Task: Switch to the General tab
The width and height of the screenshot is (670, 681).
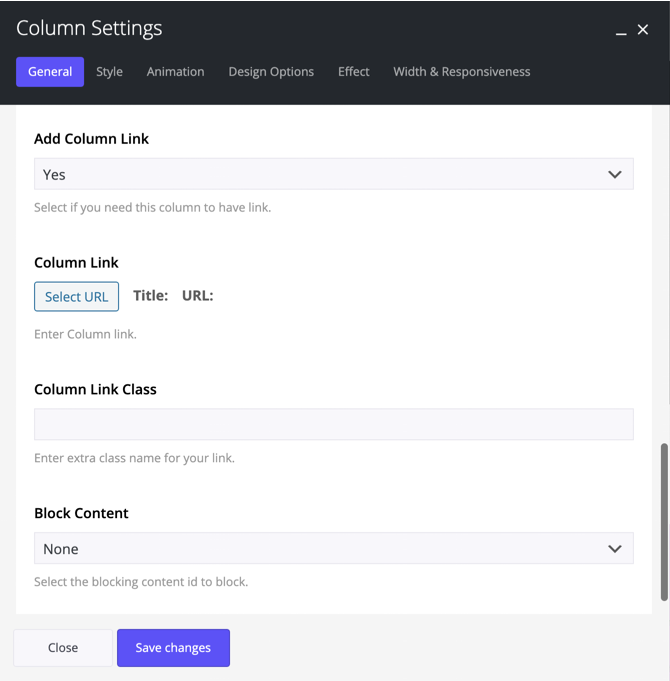Action: pos(50,72)
